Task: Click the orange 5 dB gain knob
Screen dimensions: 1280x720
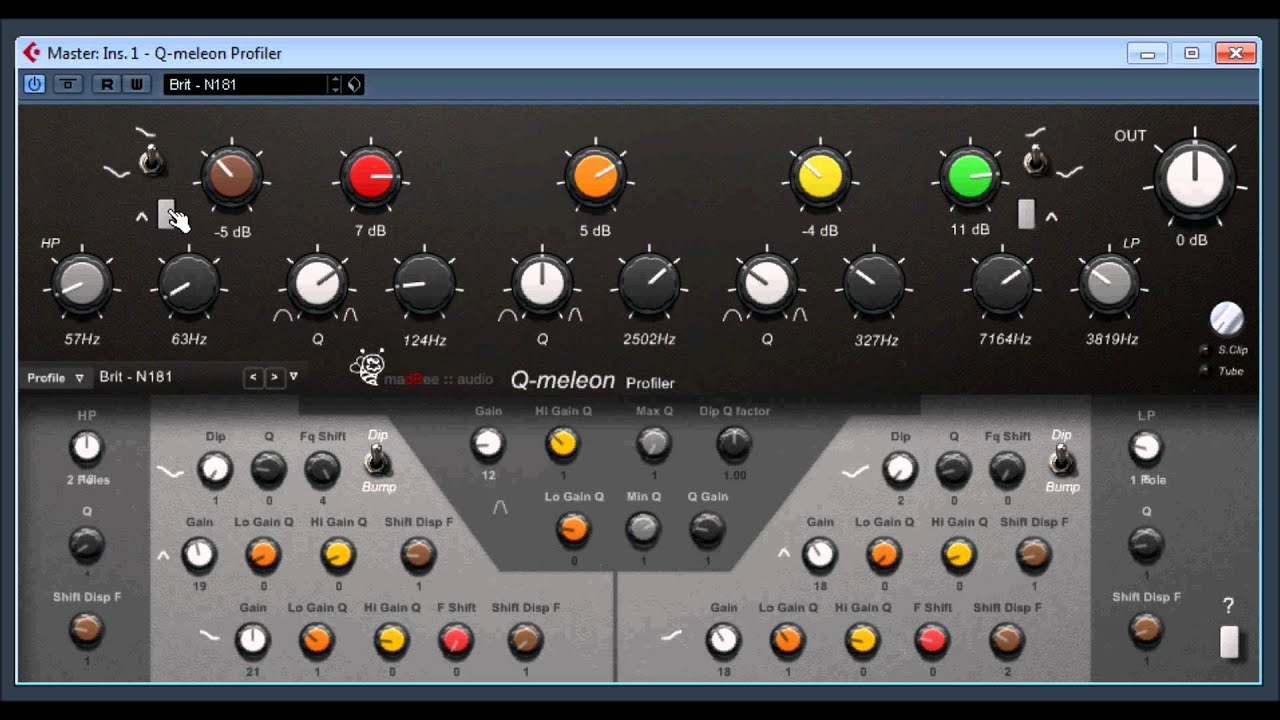Action: pos(595,178)
